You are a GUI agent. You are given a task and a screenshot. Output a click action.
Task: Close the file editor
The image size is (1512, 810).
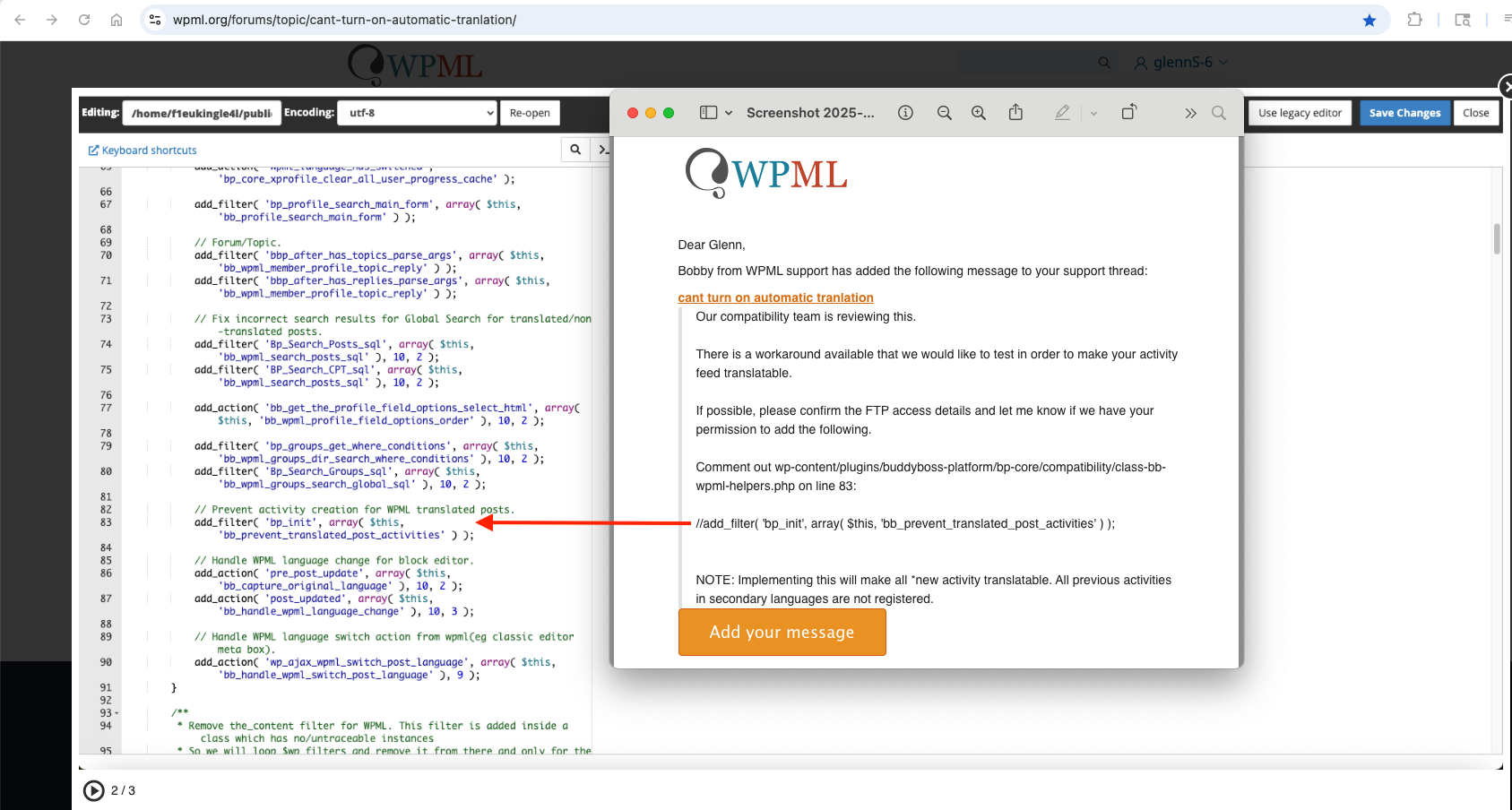1475,113
